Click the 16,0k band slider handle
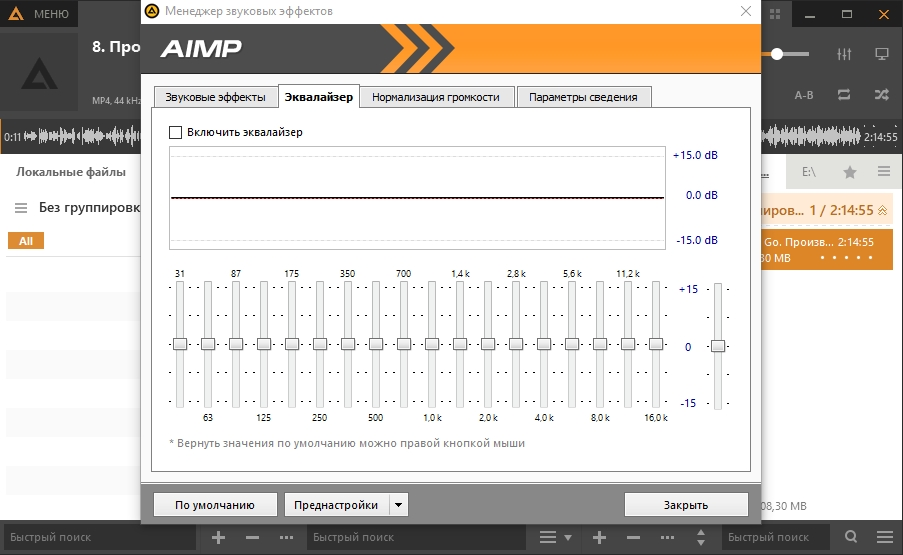The height and width of the screenshot is (555, 903). [656, 344]
